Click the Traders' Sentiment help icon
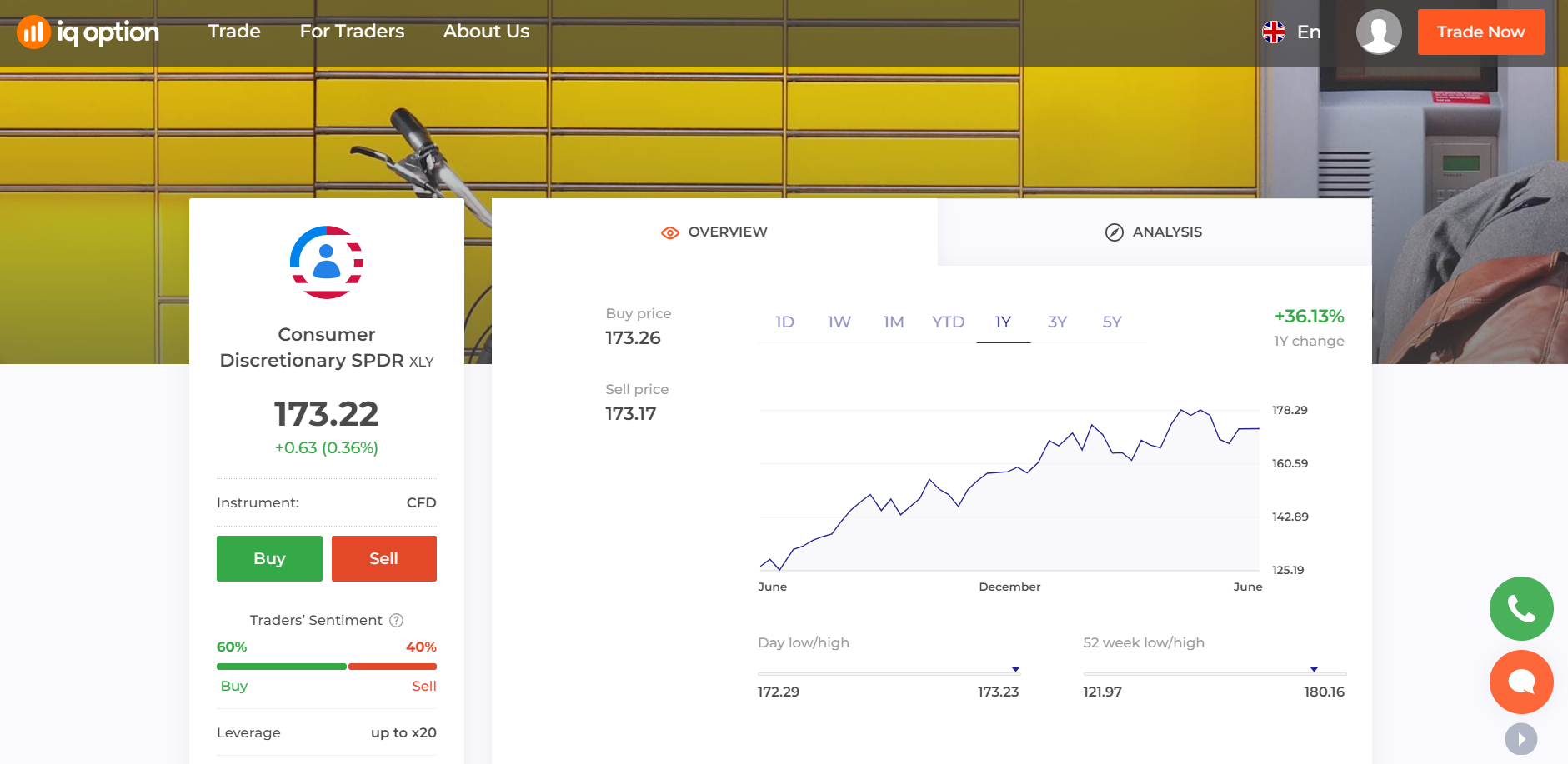 [397, 620]
